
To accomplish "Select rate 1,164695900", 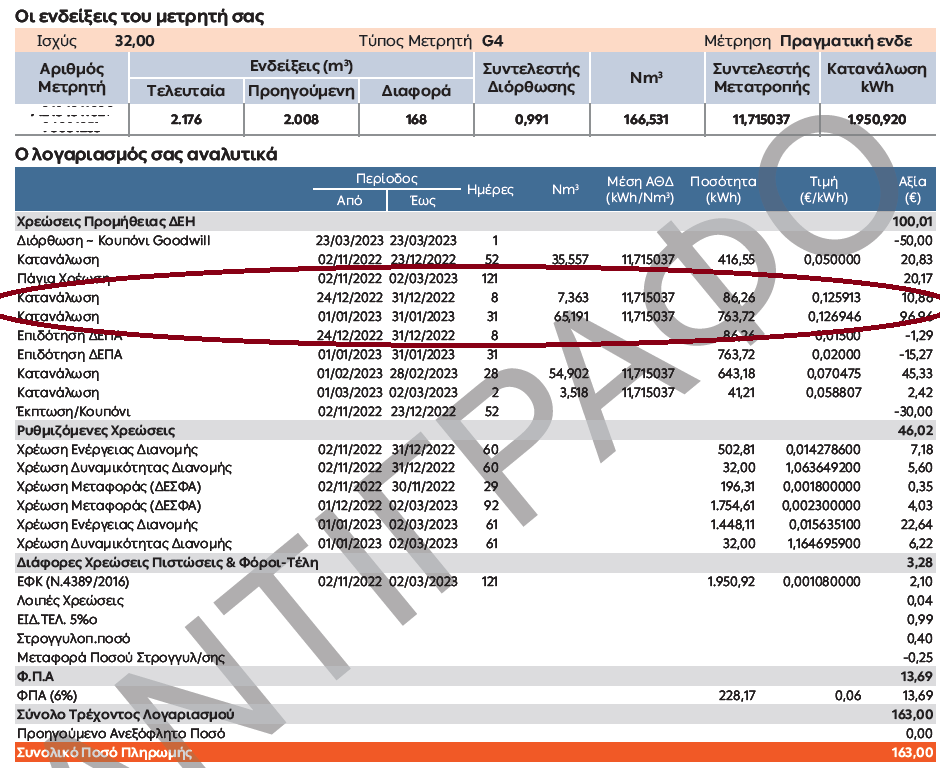I will 824,544.
